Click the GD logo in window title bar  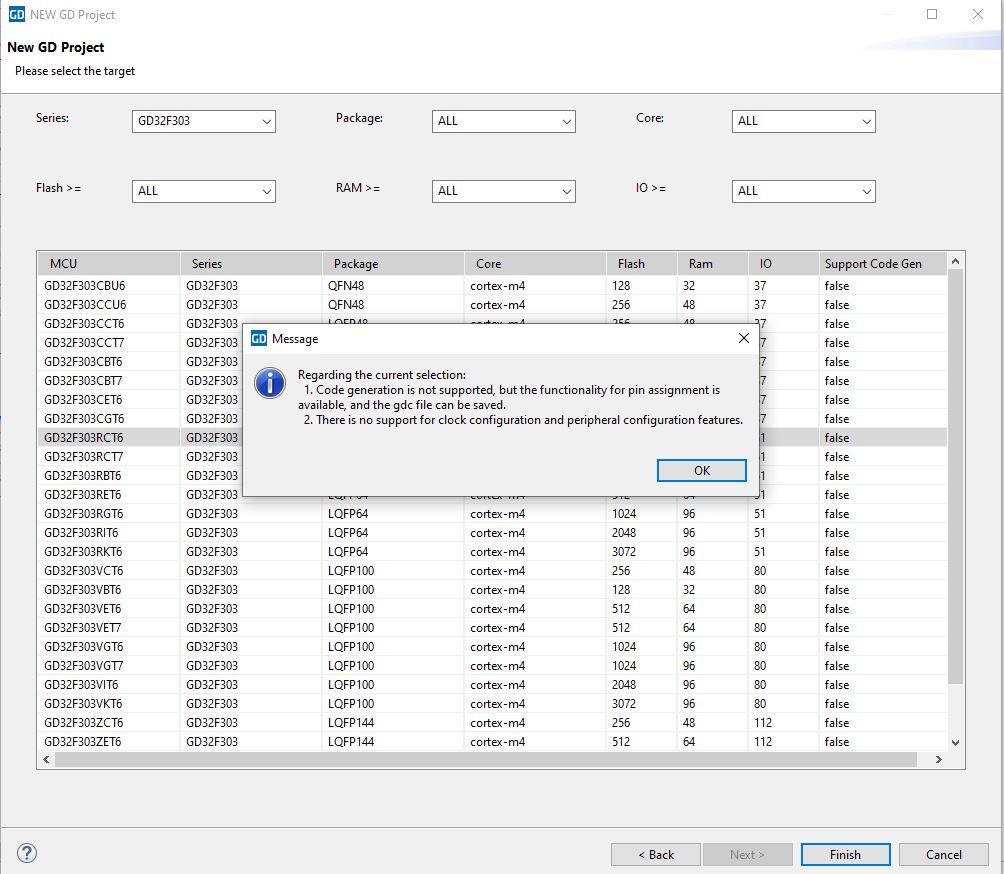point(17,15)
